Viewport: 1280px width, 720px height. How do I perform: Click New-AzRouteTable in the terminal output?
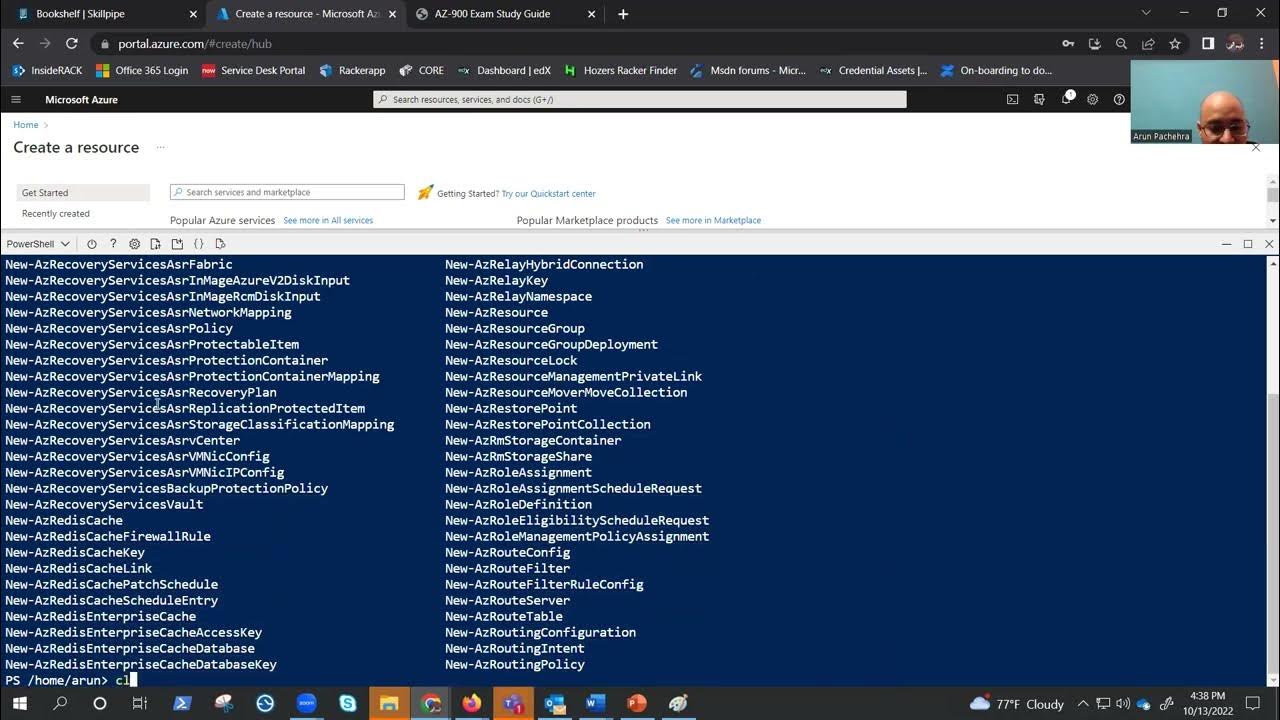(504, 617)
